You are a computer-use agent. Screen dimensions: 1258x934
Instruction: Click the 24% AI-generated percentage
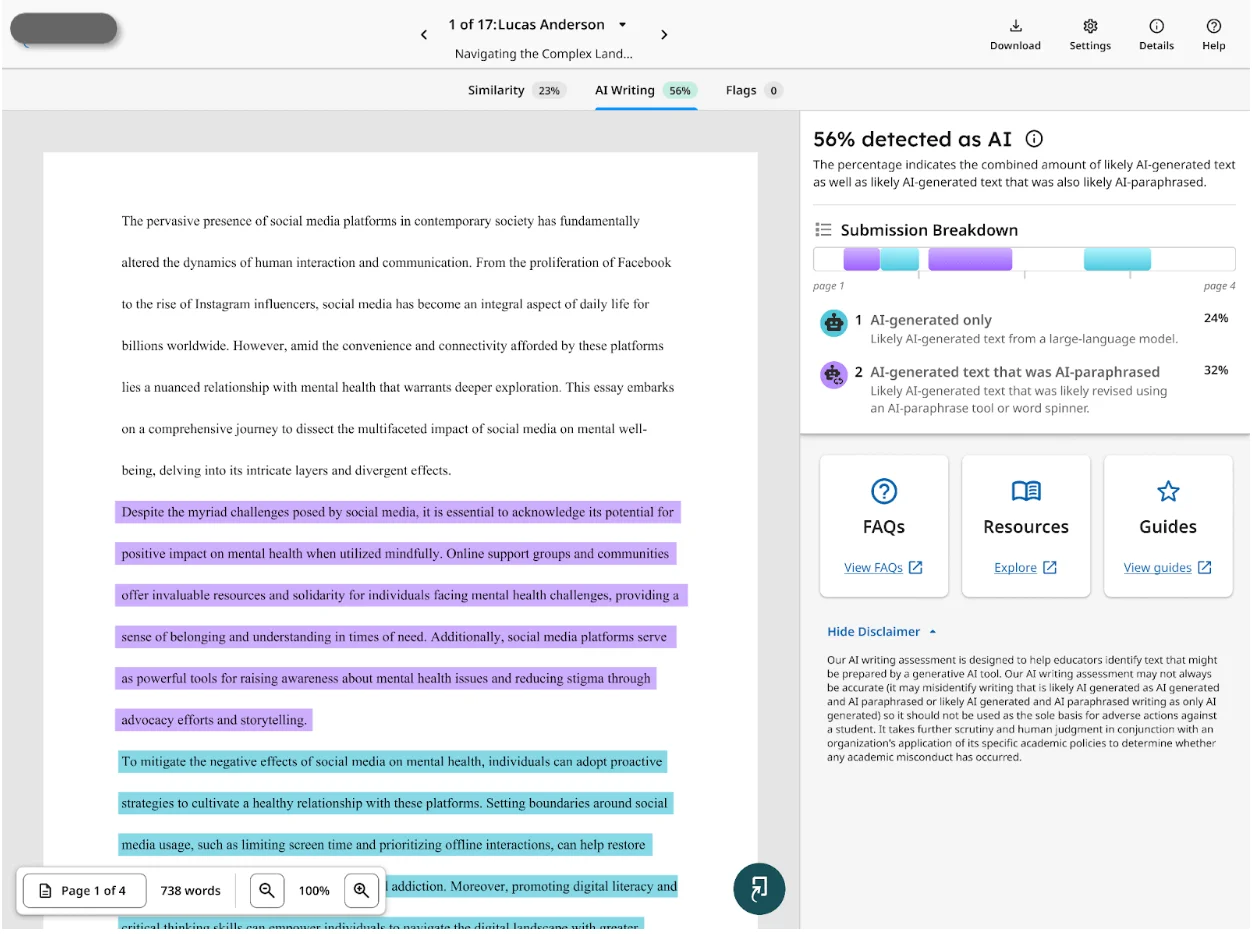tap(1215, 318)
